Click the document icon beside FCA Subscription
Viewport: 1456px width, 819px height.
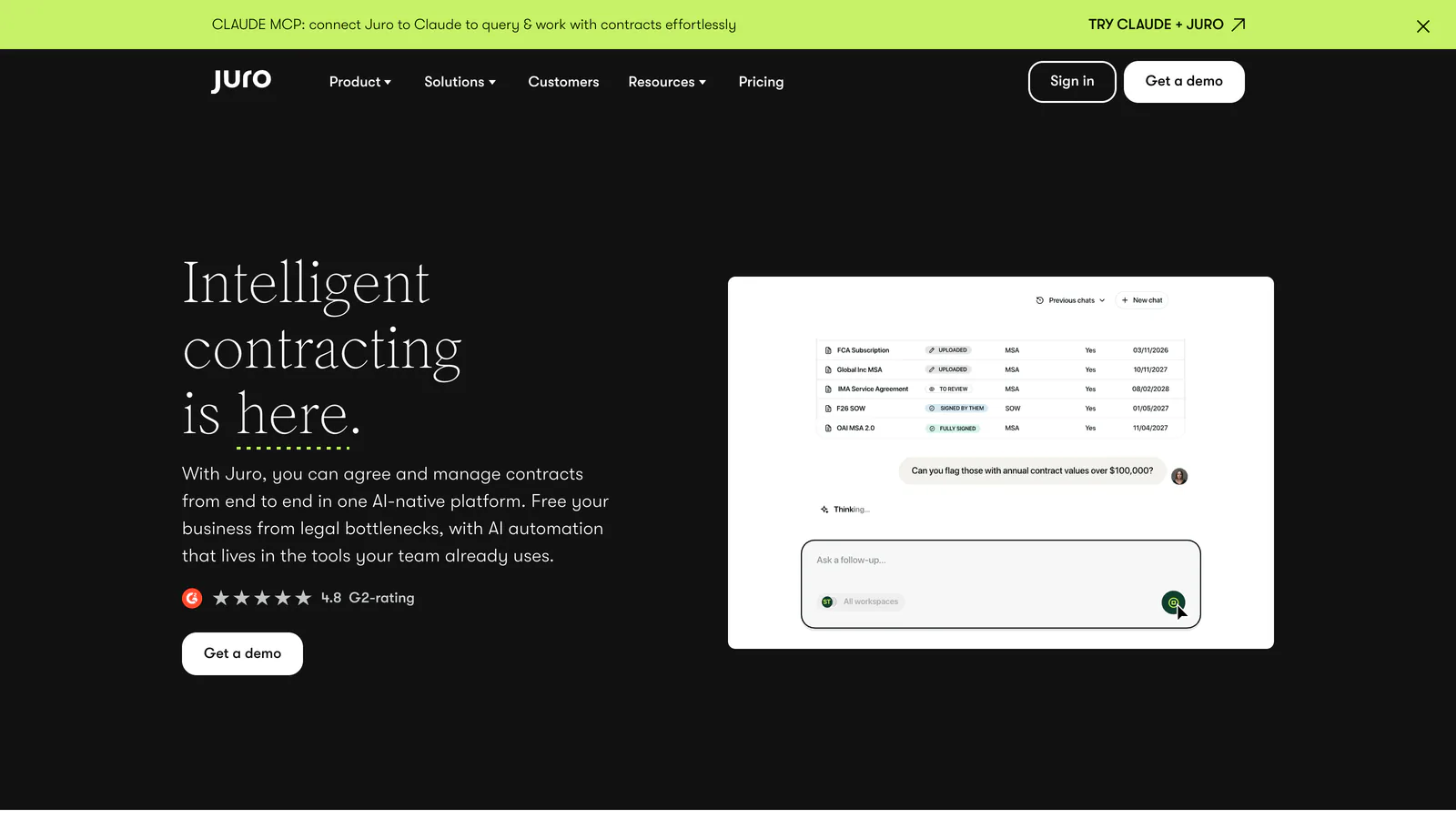coord(828,350)
